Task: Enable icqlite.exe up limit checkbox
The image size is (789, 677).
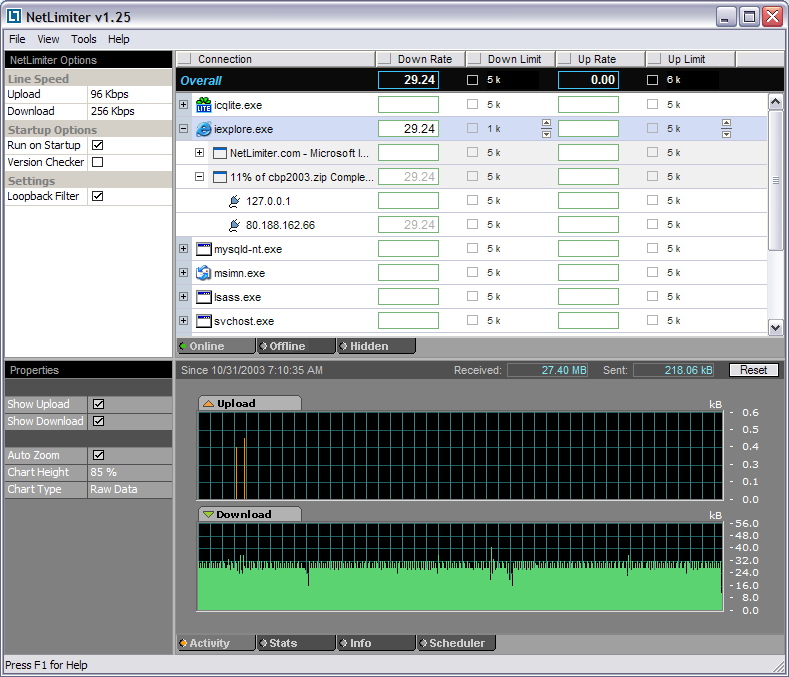Action: tap(652, 104)
